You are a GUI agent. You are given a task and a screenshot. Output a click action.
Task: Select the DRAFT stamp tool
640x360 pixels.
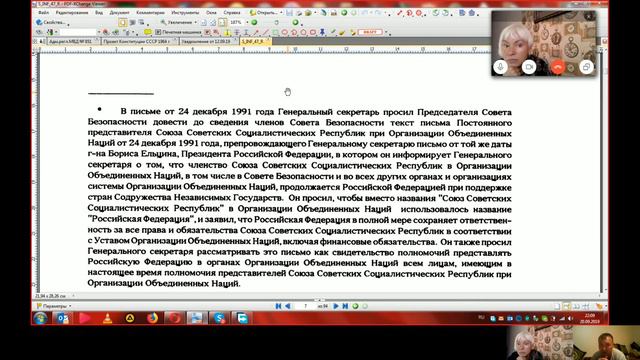pos(371,32)
